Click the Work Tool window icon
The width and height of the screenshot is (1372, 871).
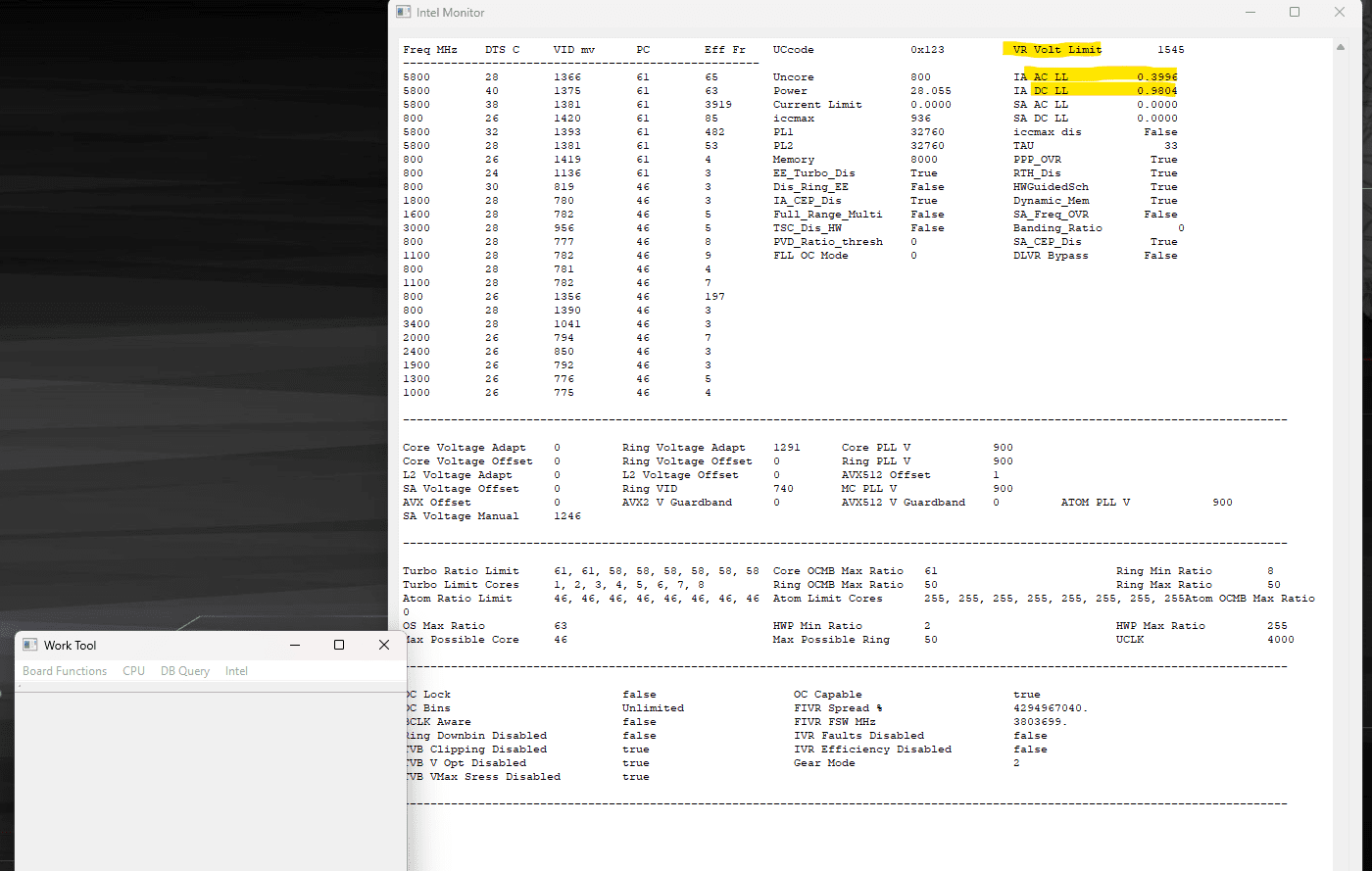[x=29, y=645]
